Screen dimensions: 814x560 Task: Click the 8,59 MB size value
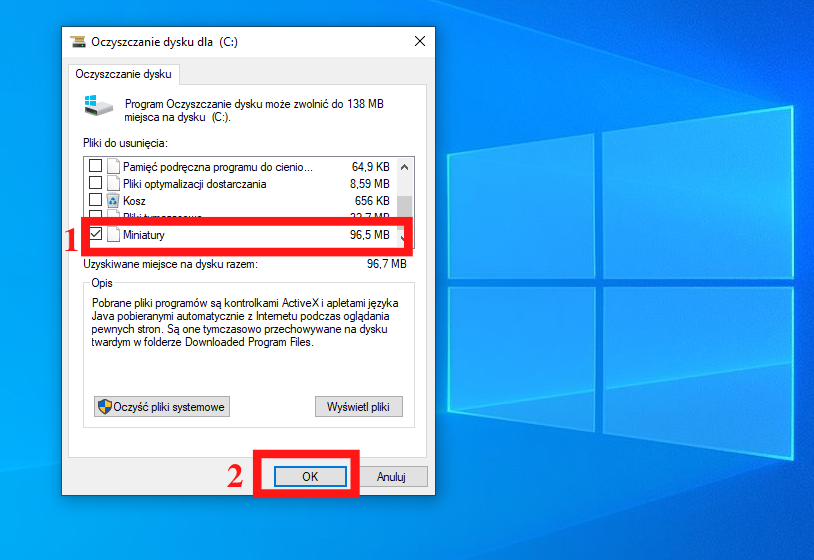point(370,184)
